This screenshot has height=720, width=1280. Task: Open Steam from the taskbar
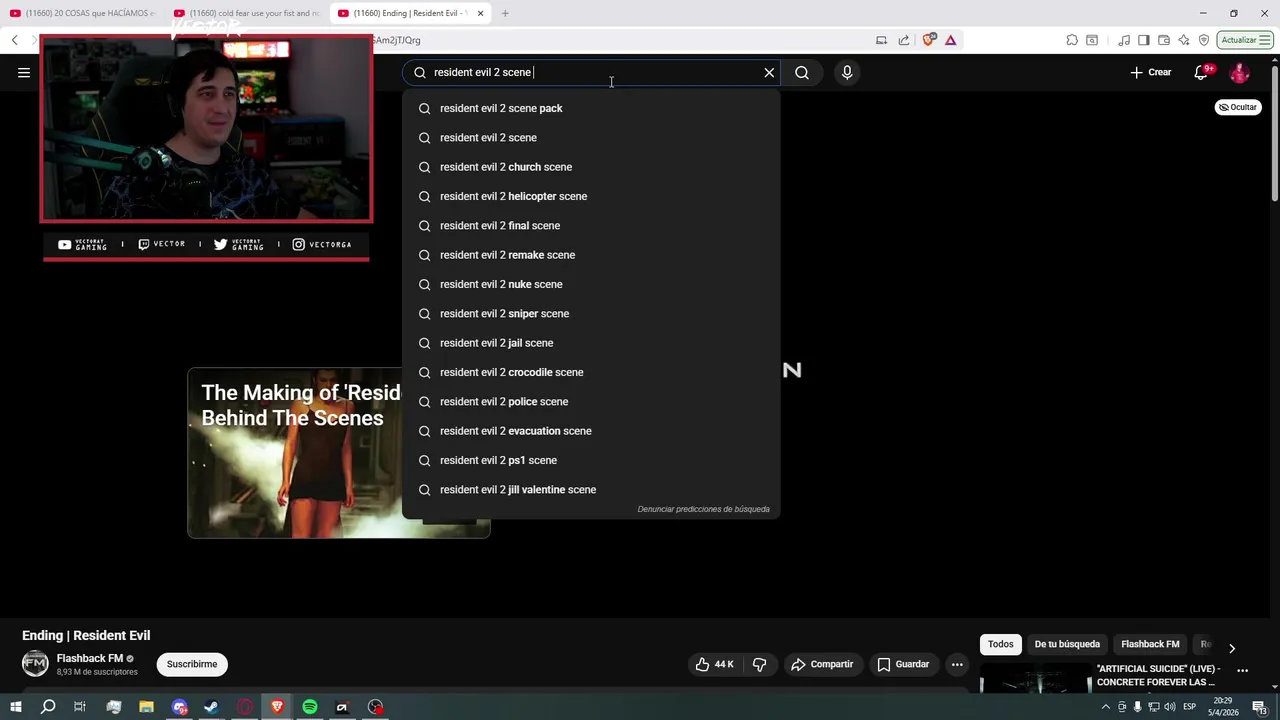tap(212, 707)
